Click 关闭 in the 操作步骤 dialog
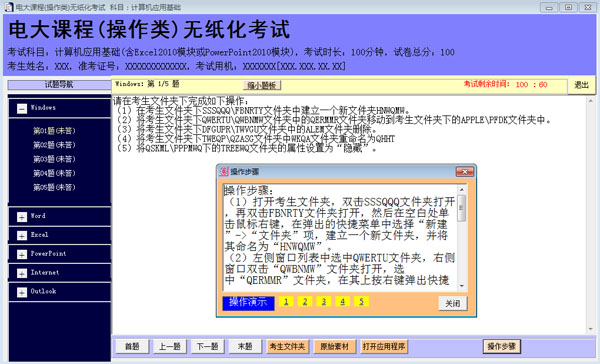This screenshot has width=600, height=364. 453,304
